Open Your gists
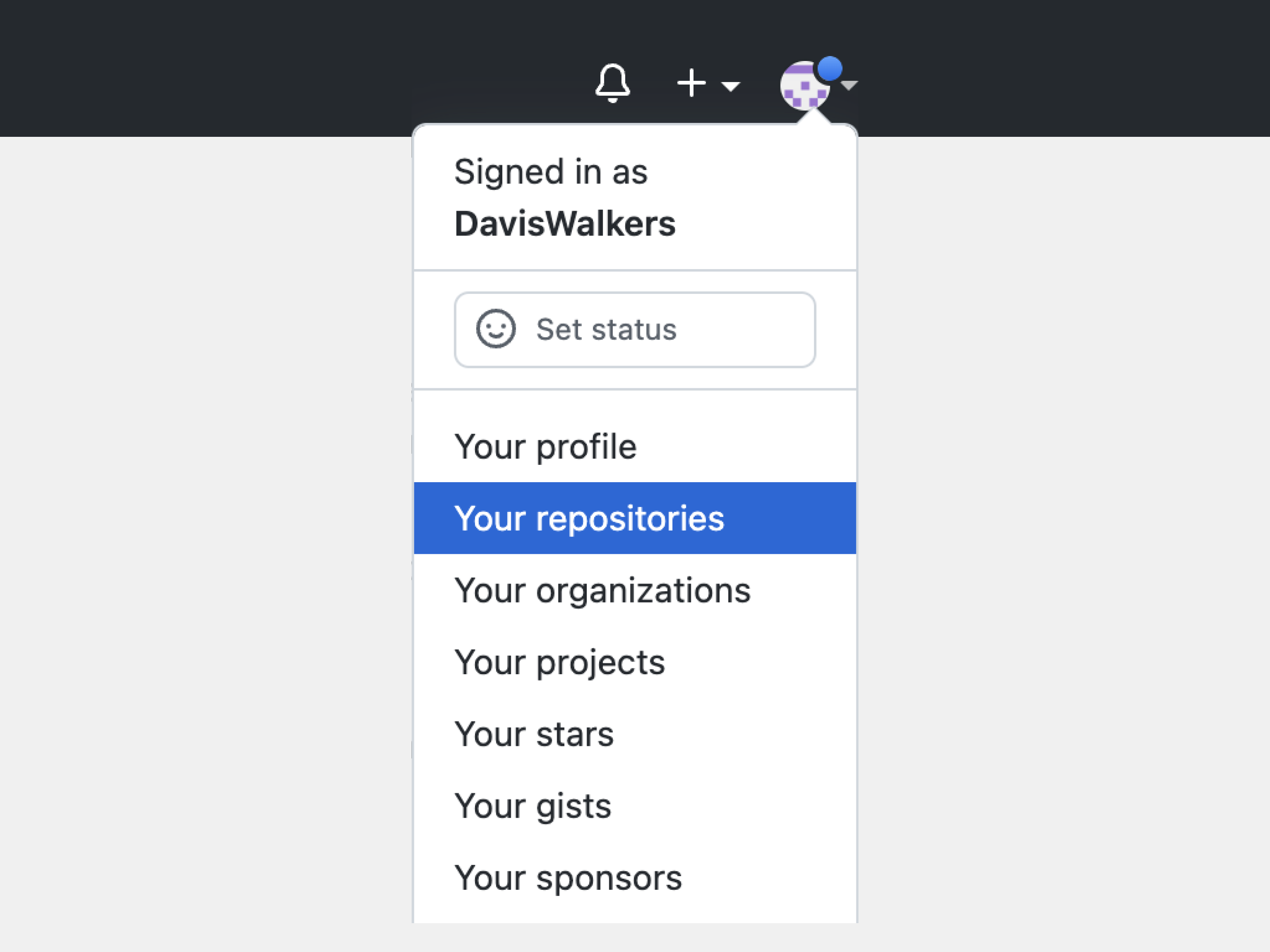This screenshot has height=952, width=1270. (533, 806)
